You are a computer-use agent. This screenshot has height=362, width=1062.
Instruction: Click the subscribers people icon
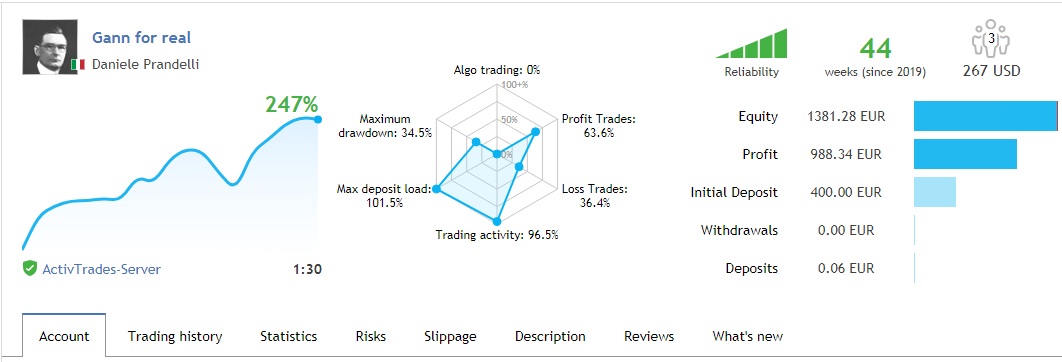tap(991, 39)
